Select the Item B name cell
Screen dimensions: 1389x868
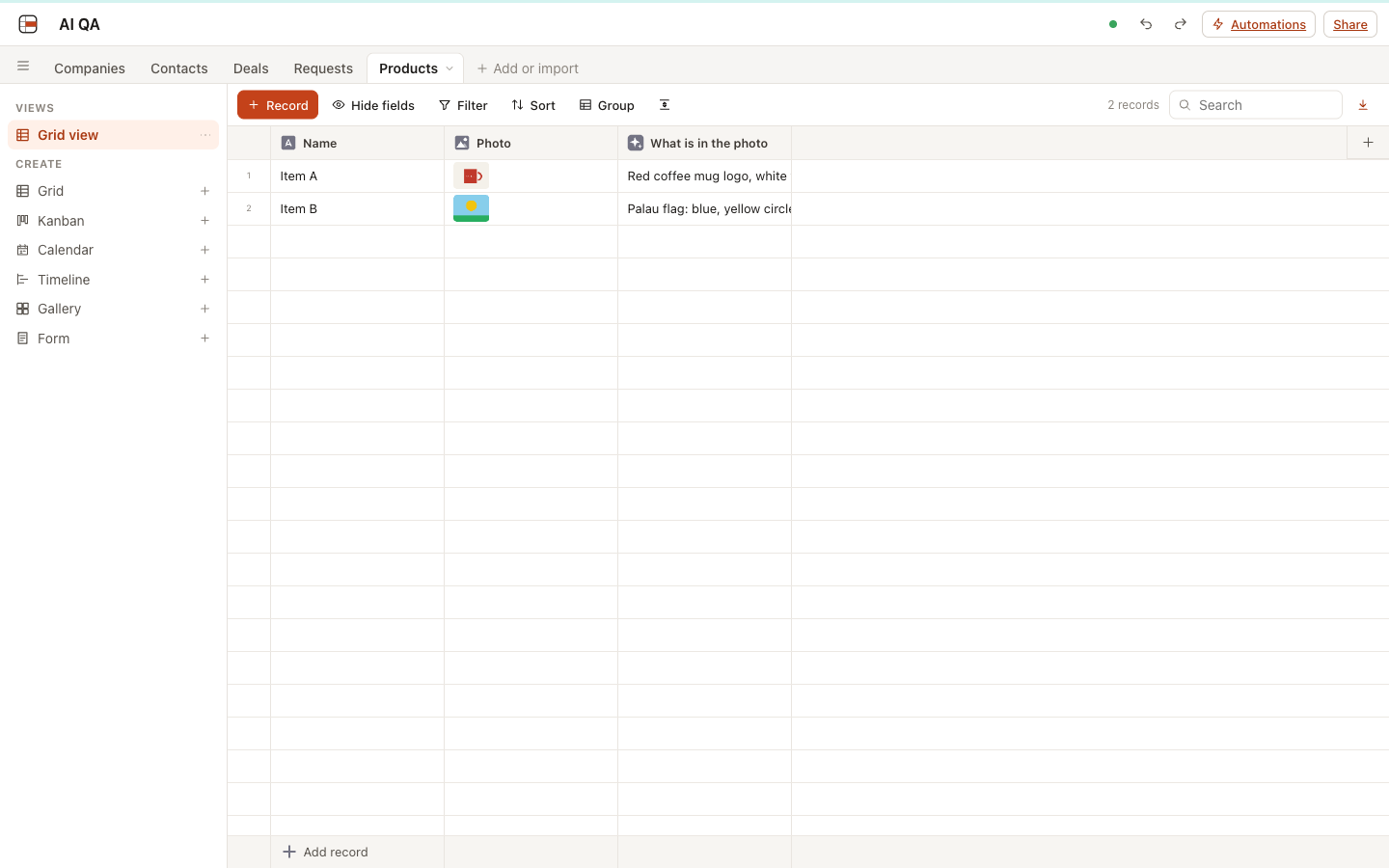click(357, 208)
